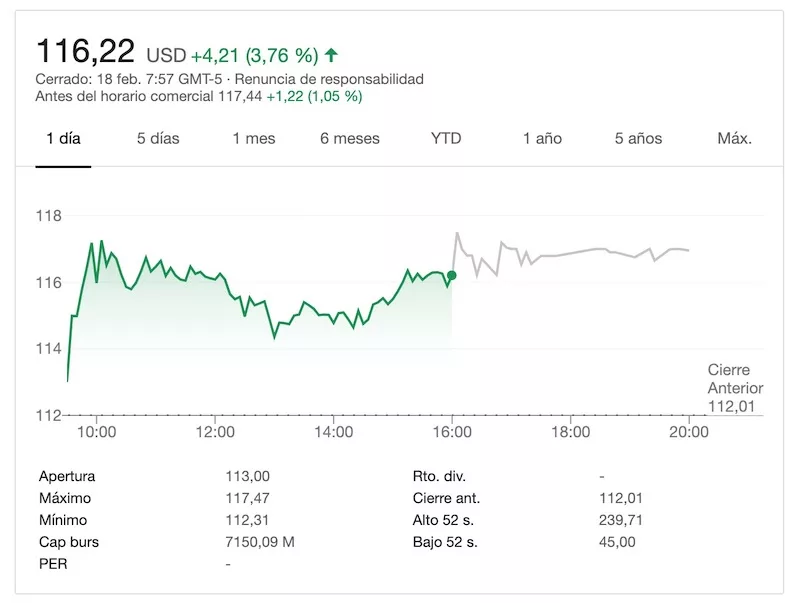Viewport: 800px width, 603px height.
Task: Click the 20:00 time axis label
Action: (x=688, y=432)
